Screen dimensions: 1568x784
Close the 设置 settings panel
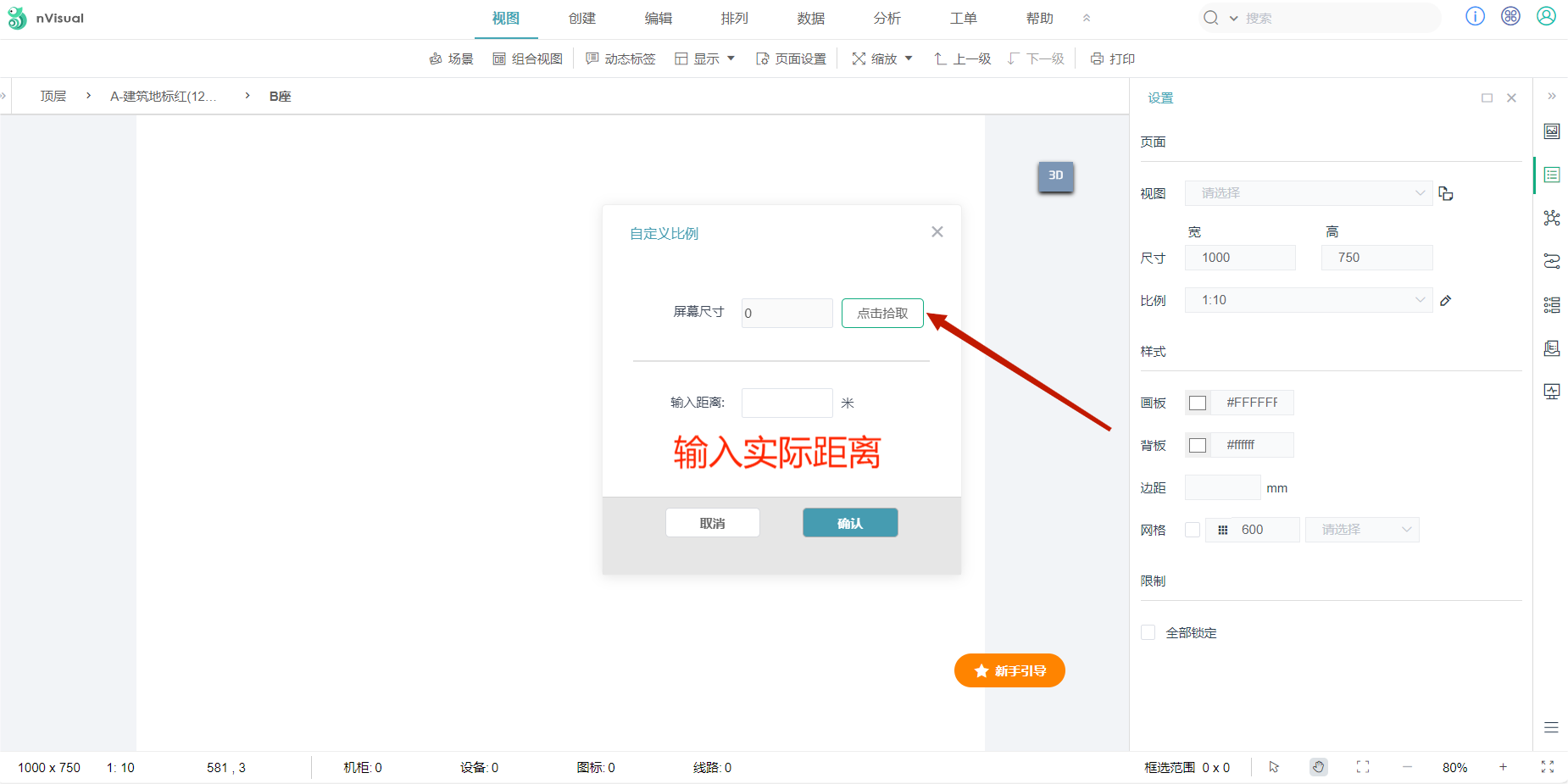[1511, 98]
